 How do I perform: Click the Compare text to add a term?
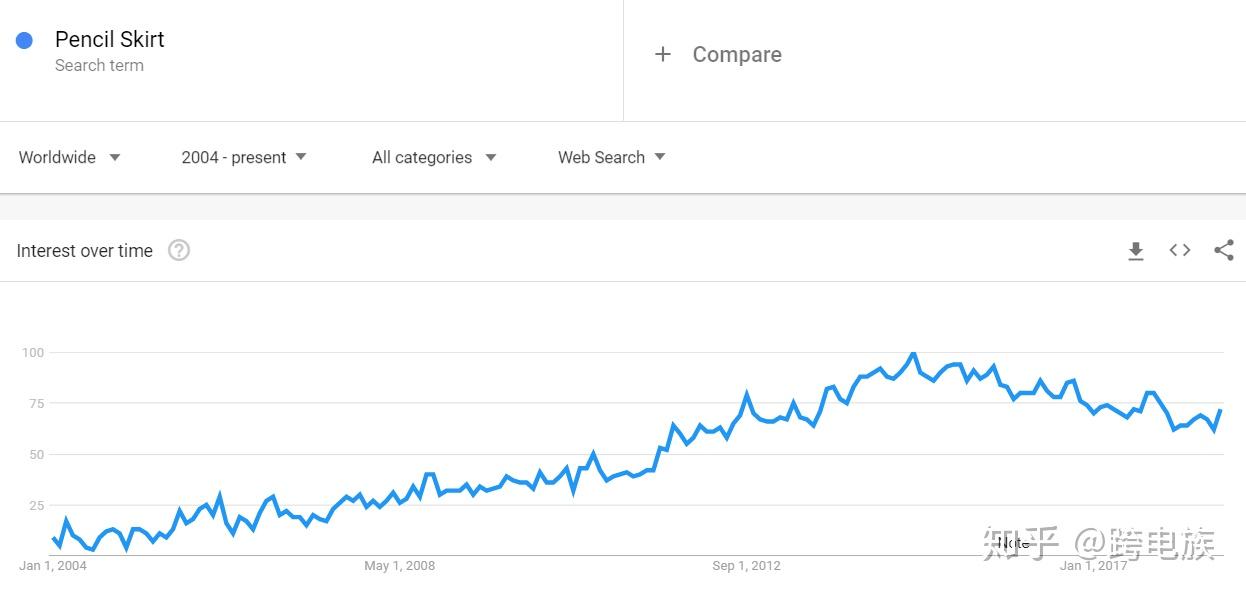pos(737,54)
